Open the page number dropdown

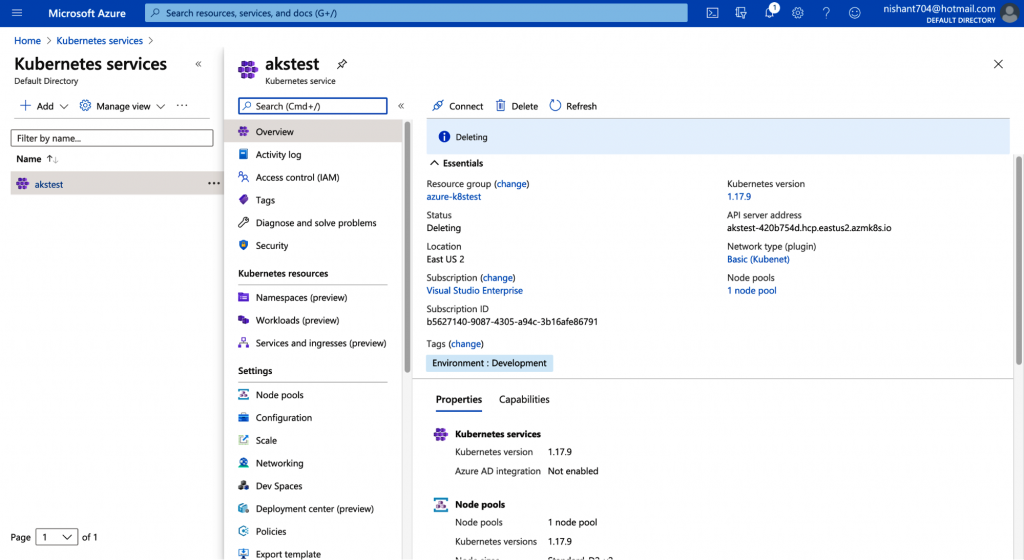point(56,537)
